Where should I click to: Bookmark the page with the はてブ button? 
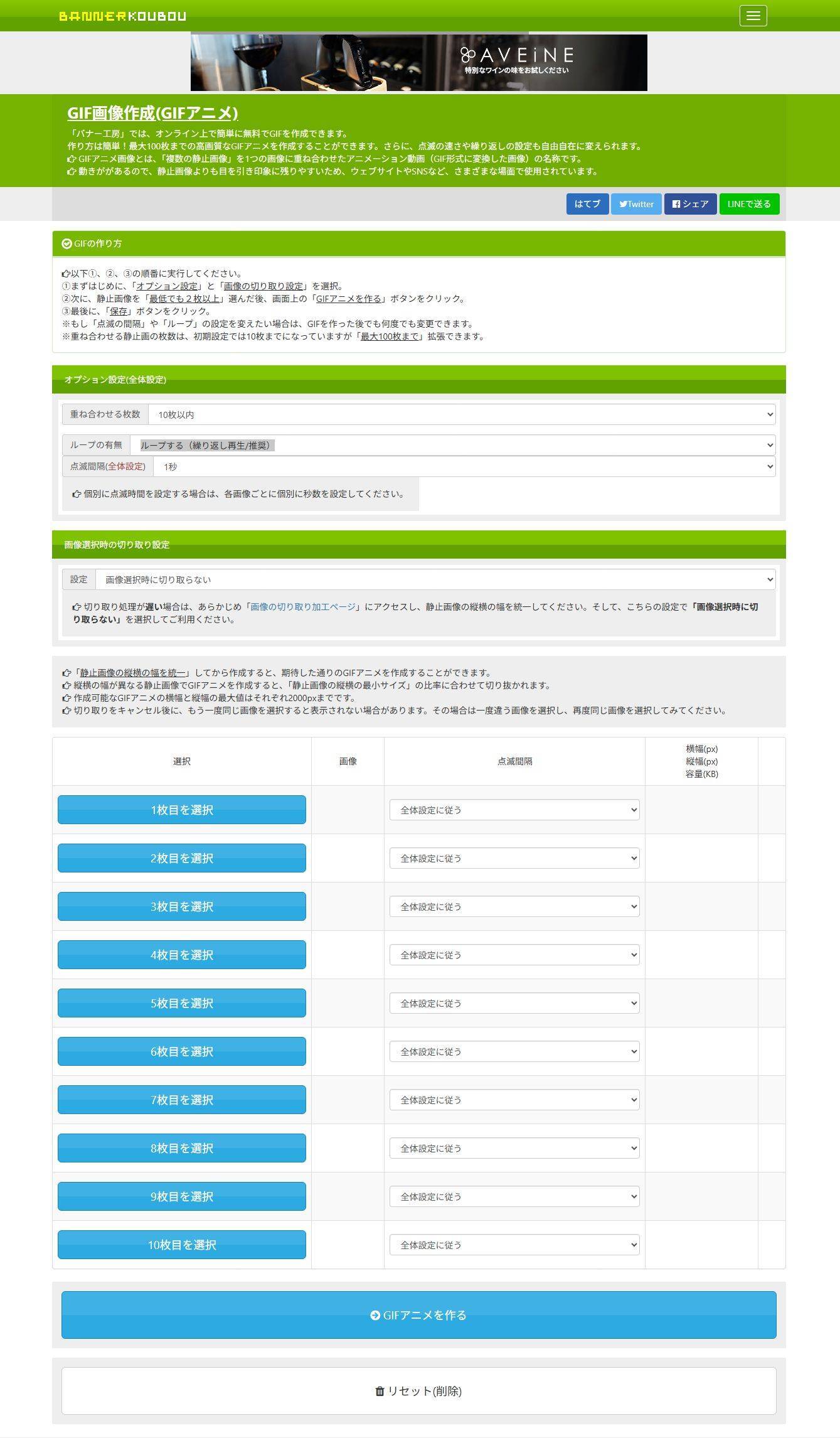[587, 204]
